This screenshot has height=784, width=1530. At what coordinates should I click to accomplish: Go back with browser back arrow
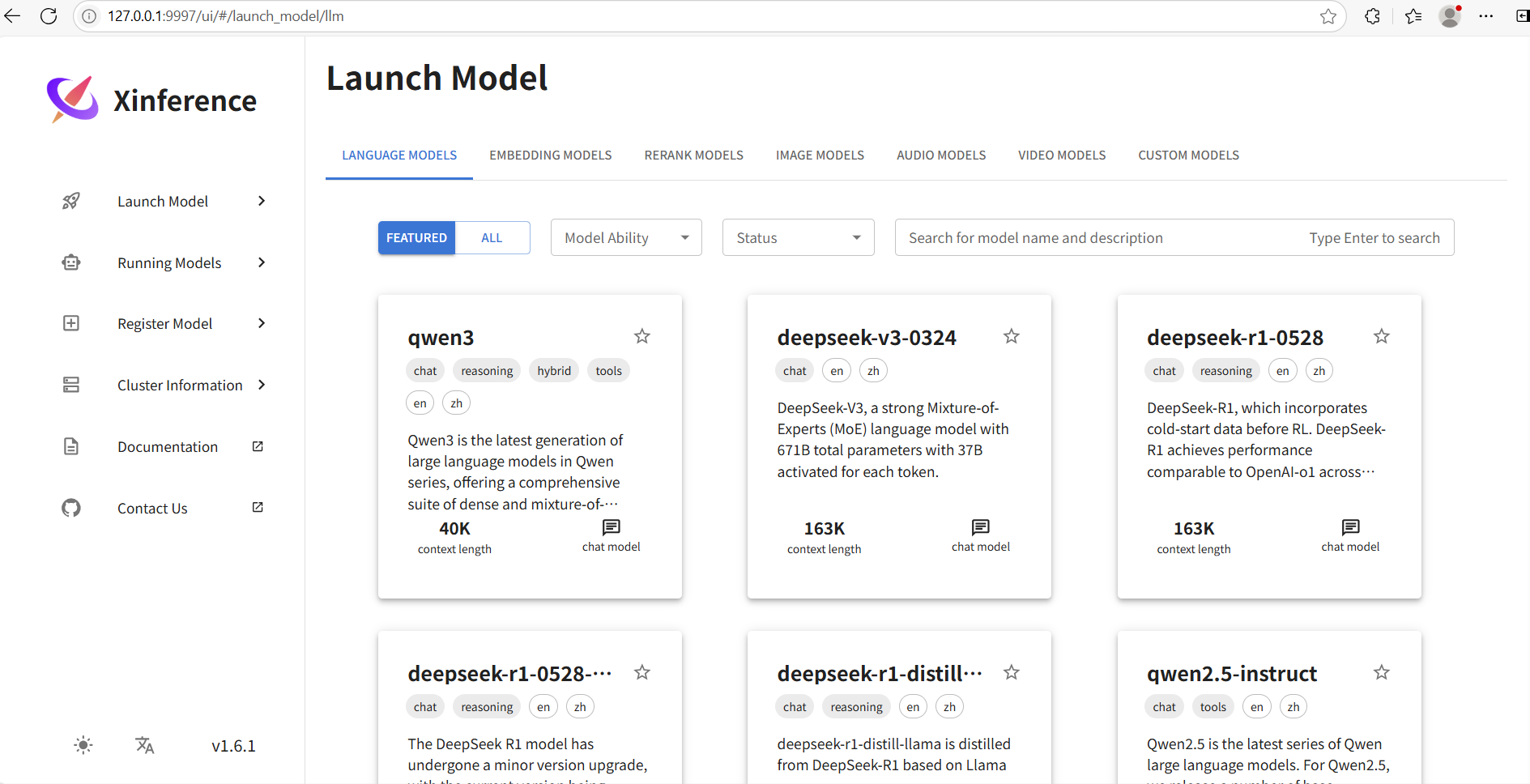click(x=12, y=16)
